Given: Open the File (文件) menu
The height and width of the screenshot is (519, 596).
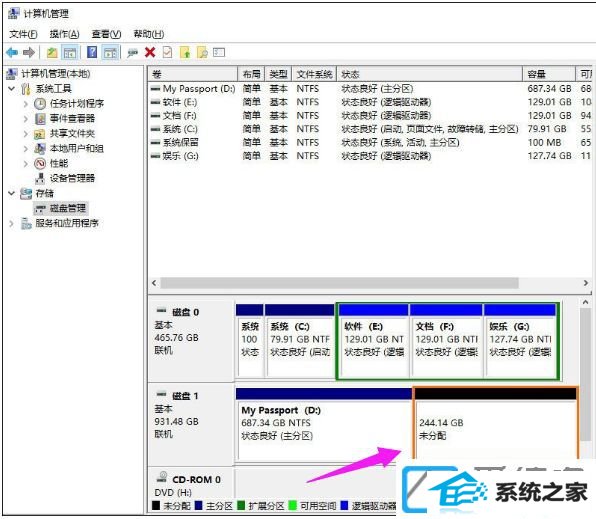Looking at the screenshot, I should (23, 34).
